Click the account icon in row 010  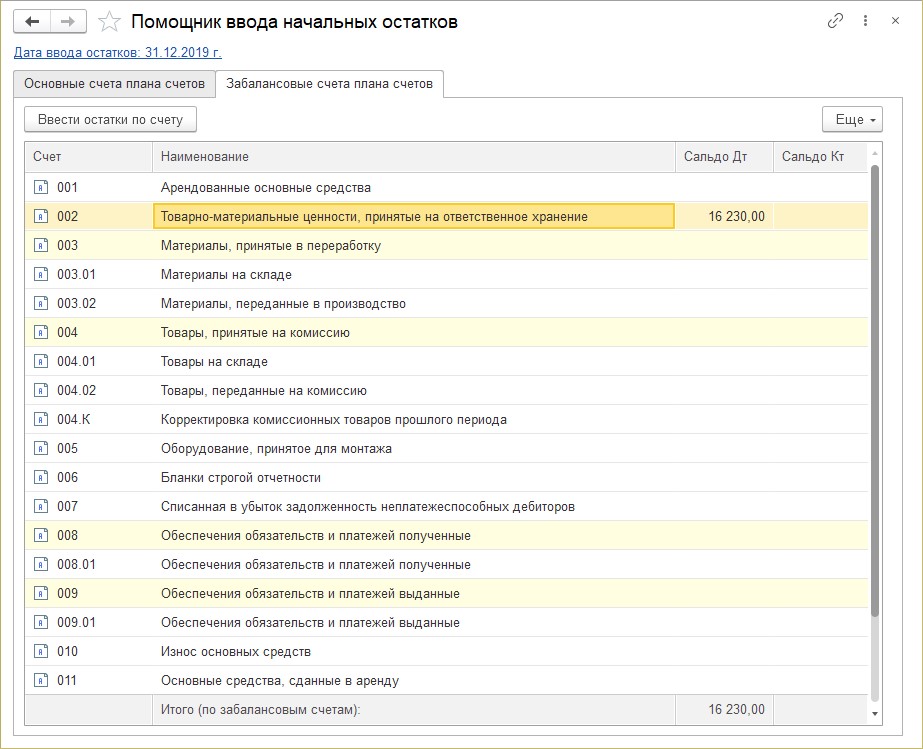point(41,651)
